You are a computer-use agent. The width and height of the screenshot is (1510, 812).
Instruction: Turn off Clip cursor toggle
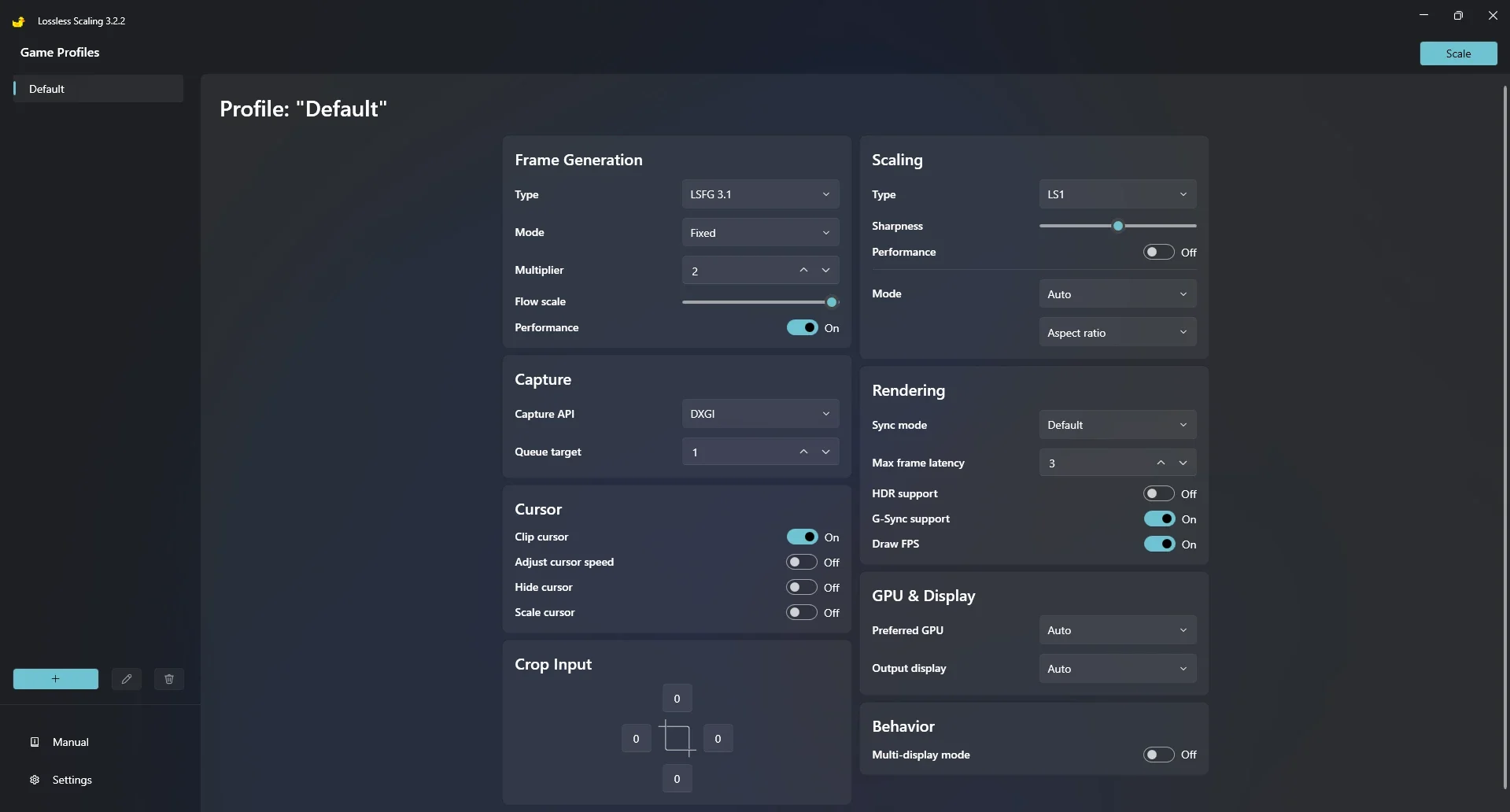tap(803, 537)
